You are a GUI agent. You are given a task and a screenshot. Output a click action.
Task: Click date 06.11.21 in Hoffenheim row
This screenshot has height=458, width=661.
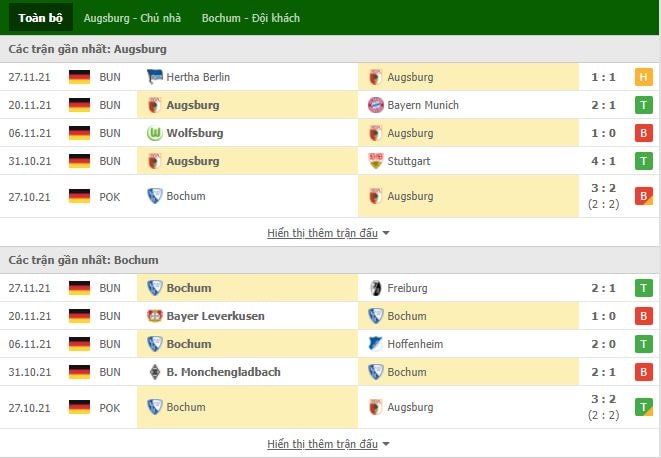(x=30, y=344)
